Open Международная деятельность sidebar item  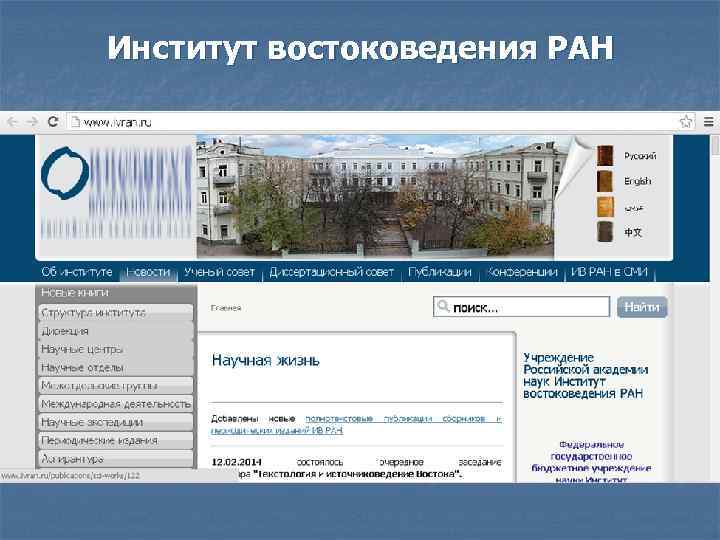point(116,404)
